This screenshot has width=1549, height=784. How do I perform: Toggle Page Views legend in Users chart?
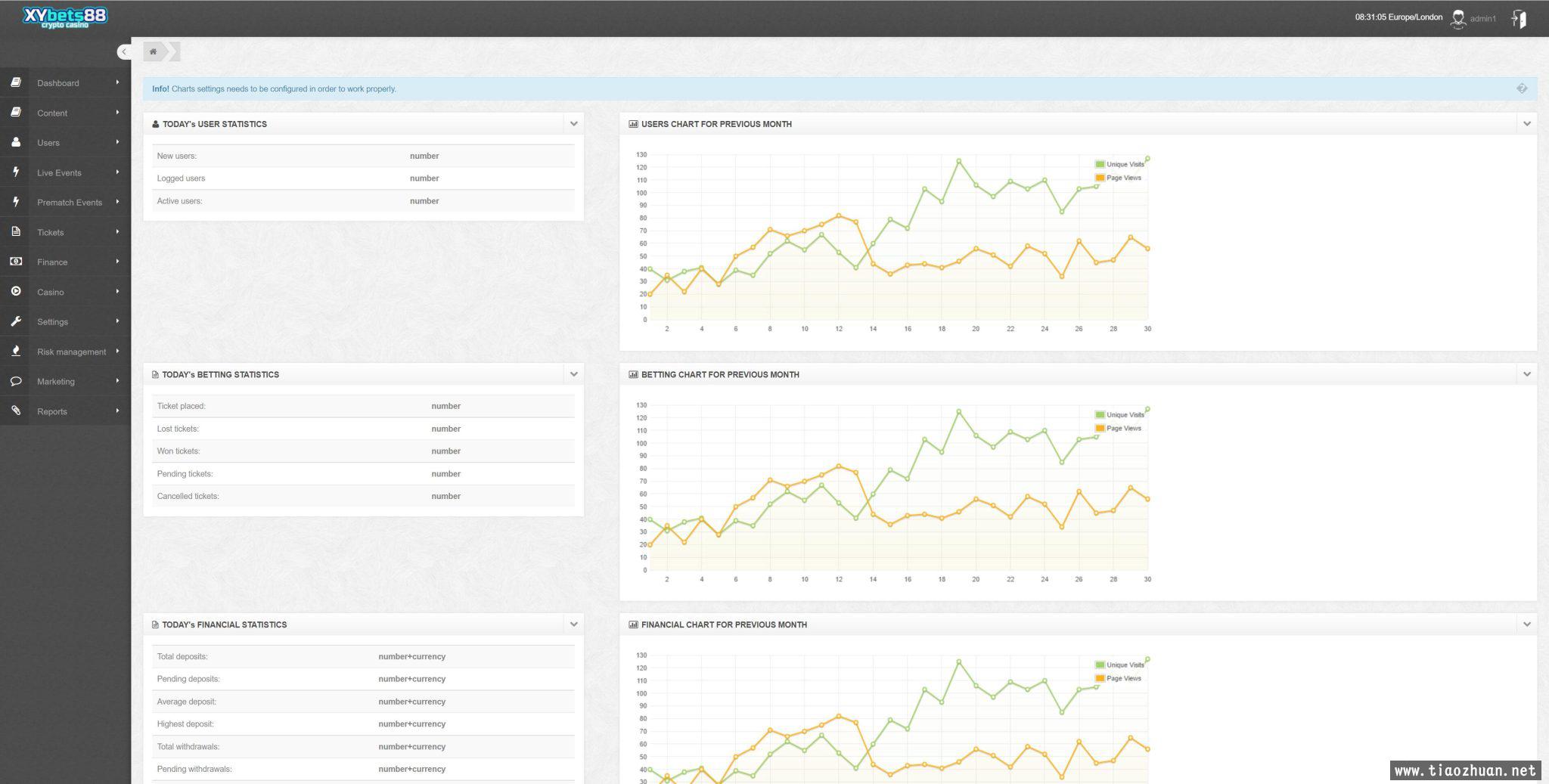pyautogui.click(x=1118, y=178)
